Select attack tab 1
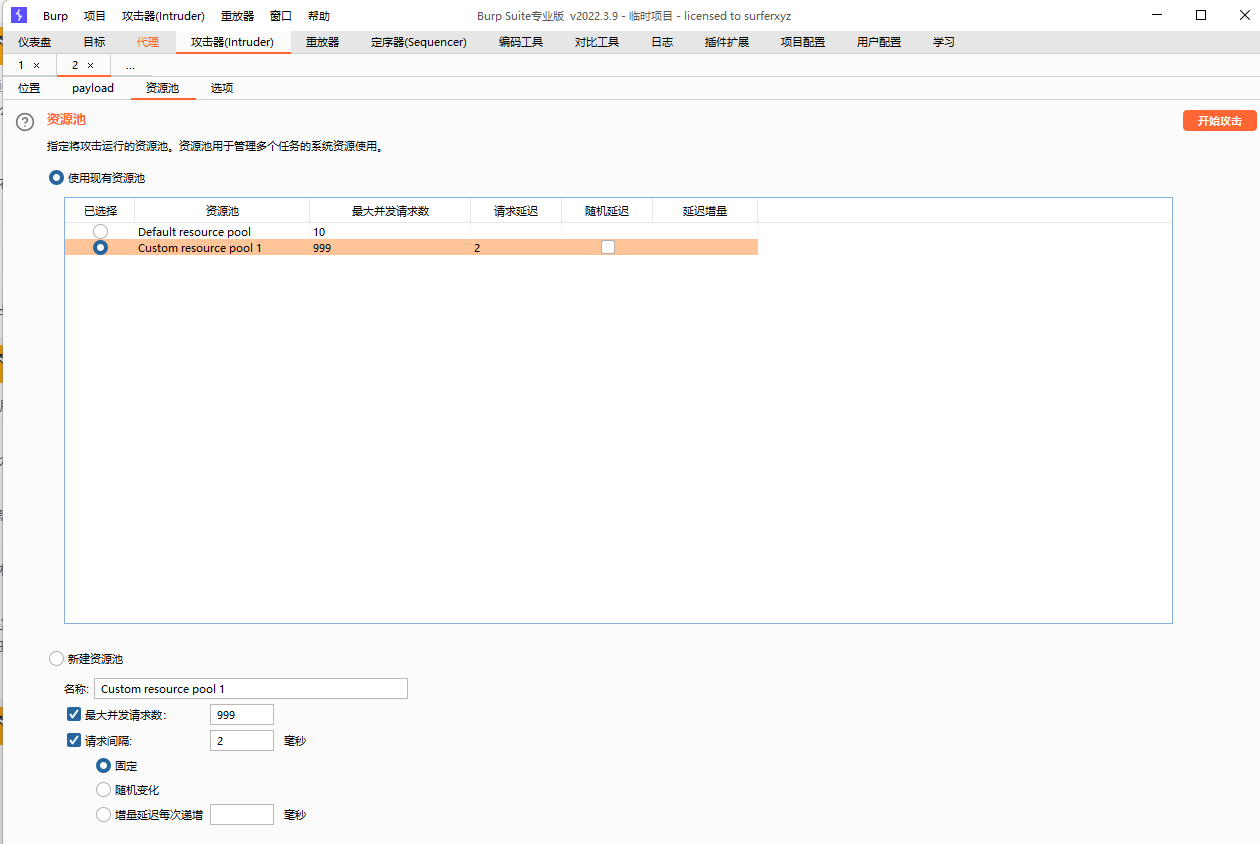Screen dimensions: 1260x844 tap(21, 65)
